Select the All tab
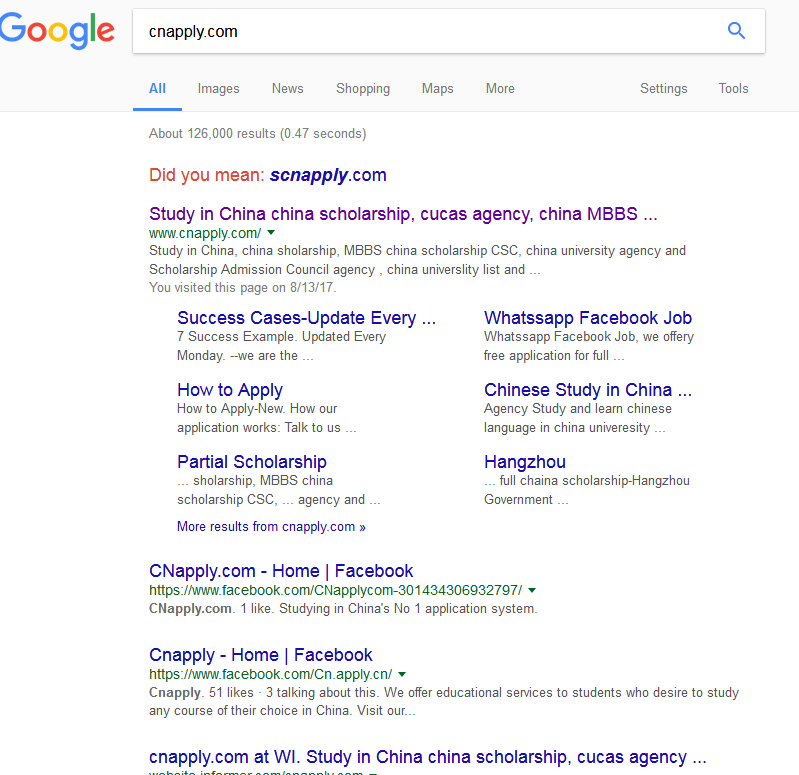Screen dimensions: 799x775 click(157, 89)
